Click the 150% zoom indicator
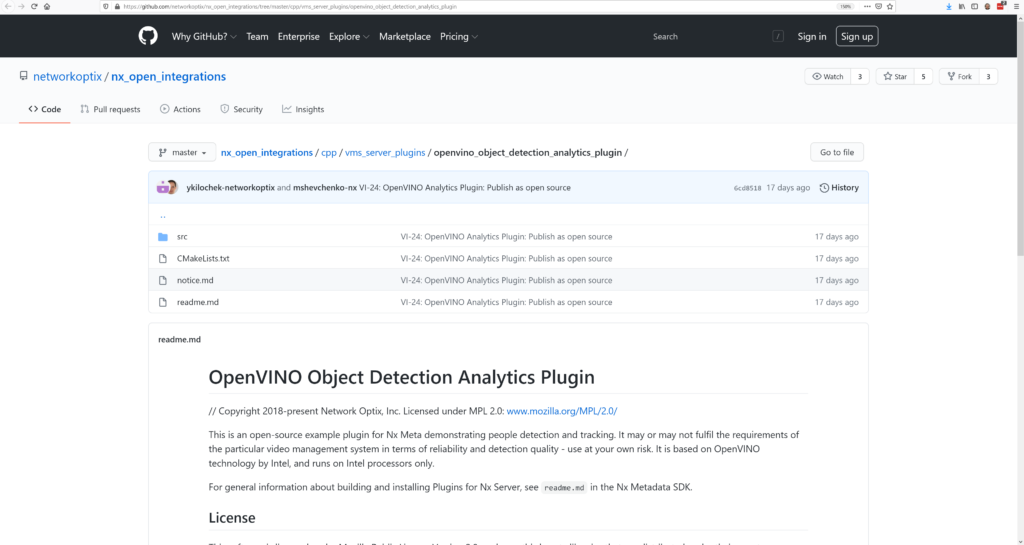Image resolution: width=1024 pixels, height=545 pixels. click(846, 7)
